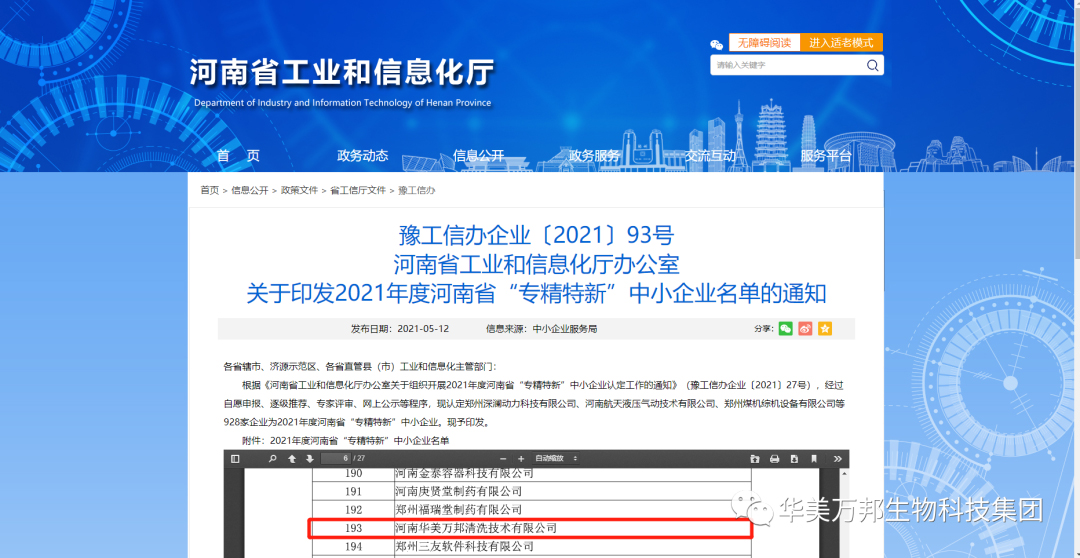Click the bookmark current view icon
Image resolution: width=1080 pixels, height=558 pixels.
(x=814, y=459)
